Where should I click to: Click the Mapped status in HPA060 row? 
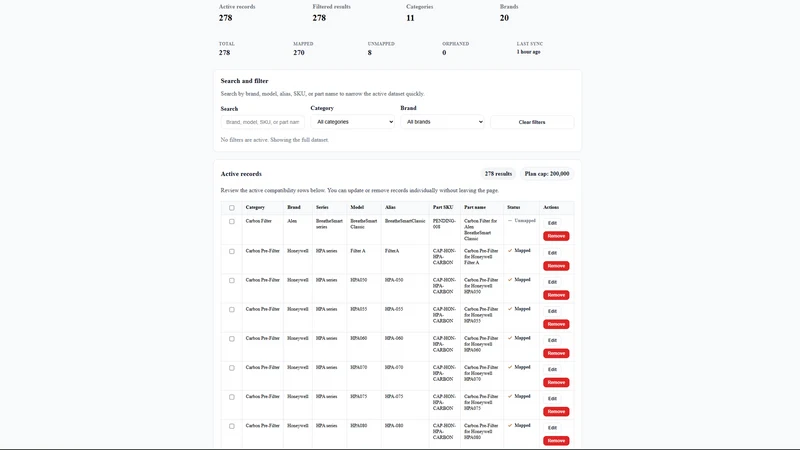pyautogui.click(x=519, y=338)
